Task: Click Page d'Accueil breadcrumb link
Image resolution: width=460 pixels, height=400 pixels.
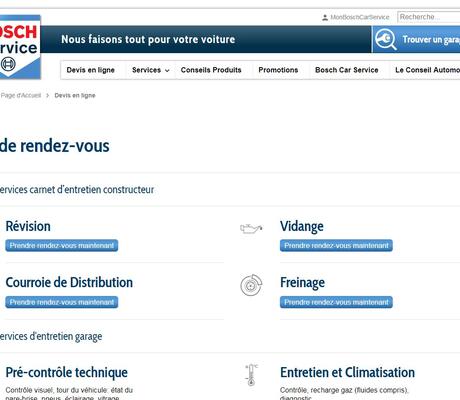Action: point(21,95)
